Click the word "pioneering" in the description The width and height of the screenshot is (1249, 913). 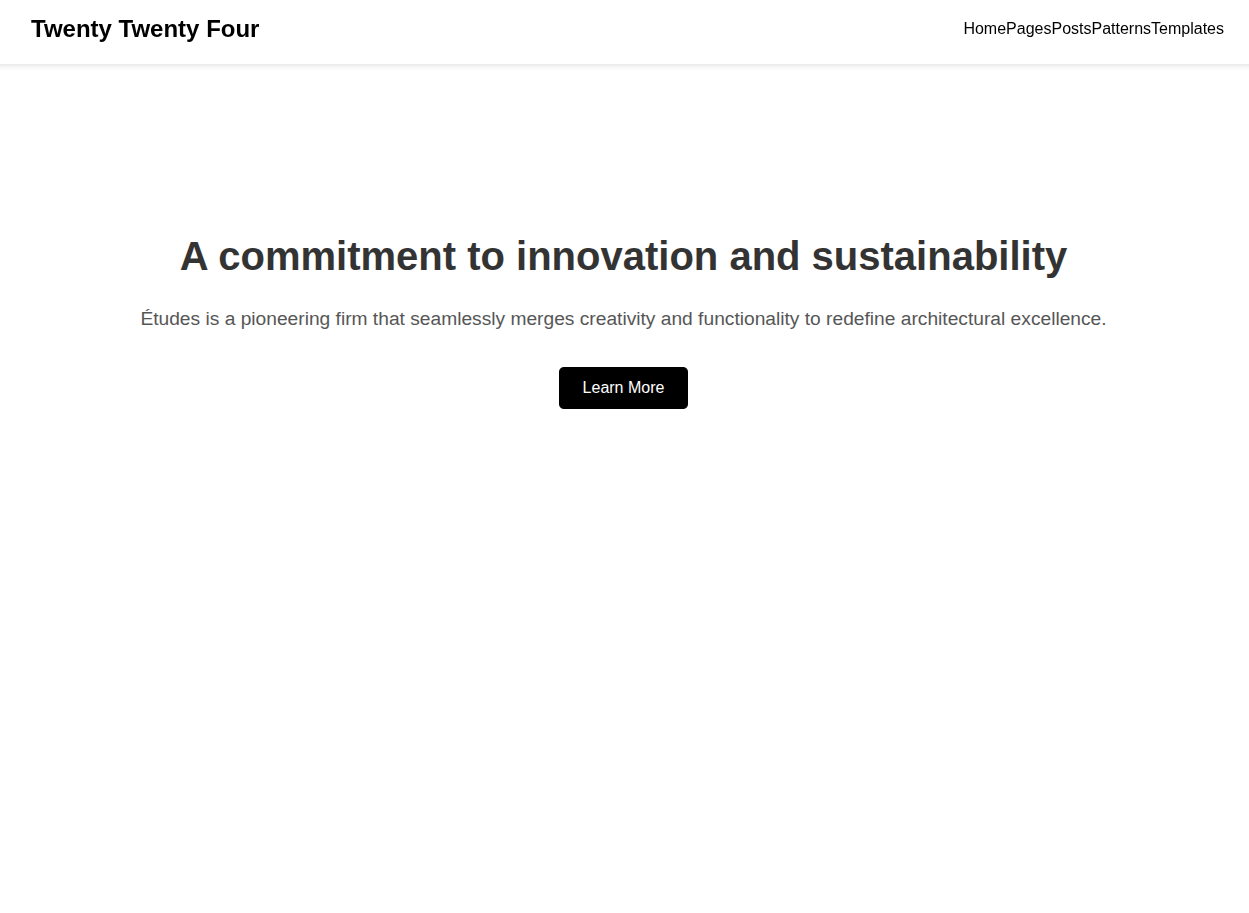tap(286, 319)
